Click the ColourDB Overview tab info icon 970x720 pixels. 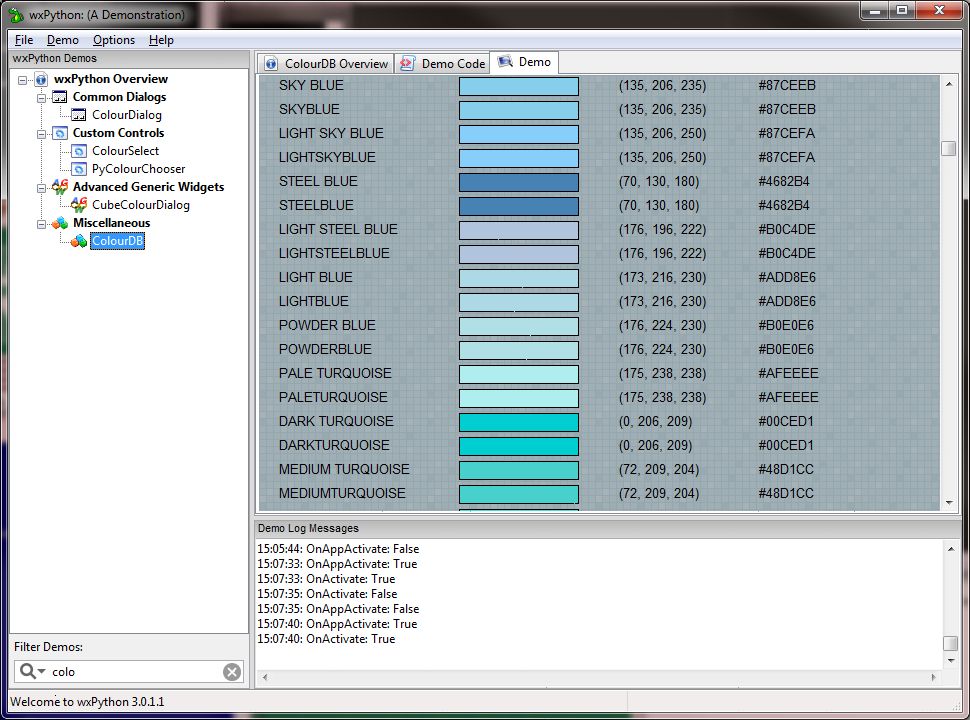pyautogui.click(x=271, y=64)
